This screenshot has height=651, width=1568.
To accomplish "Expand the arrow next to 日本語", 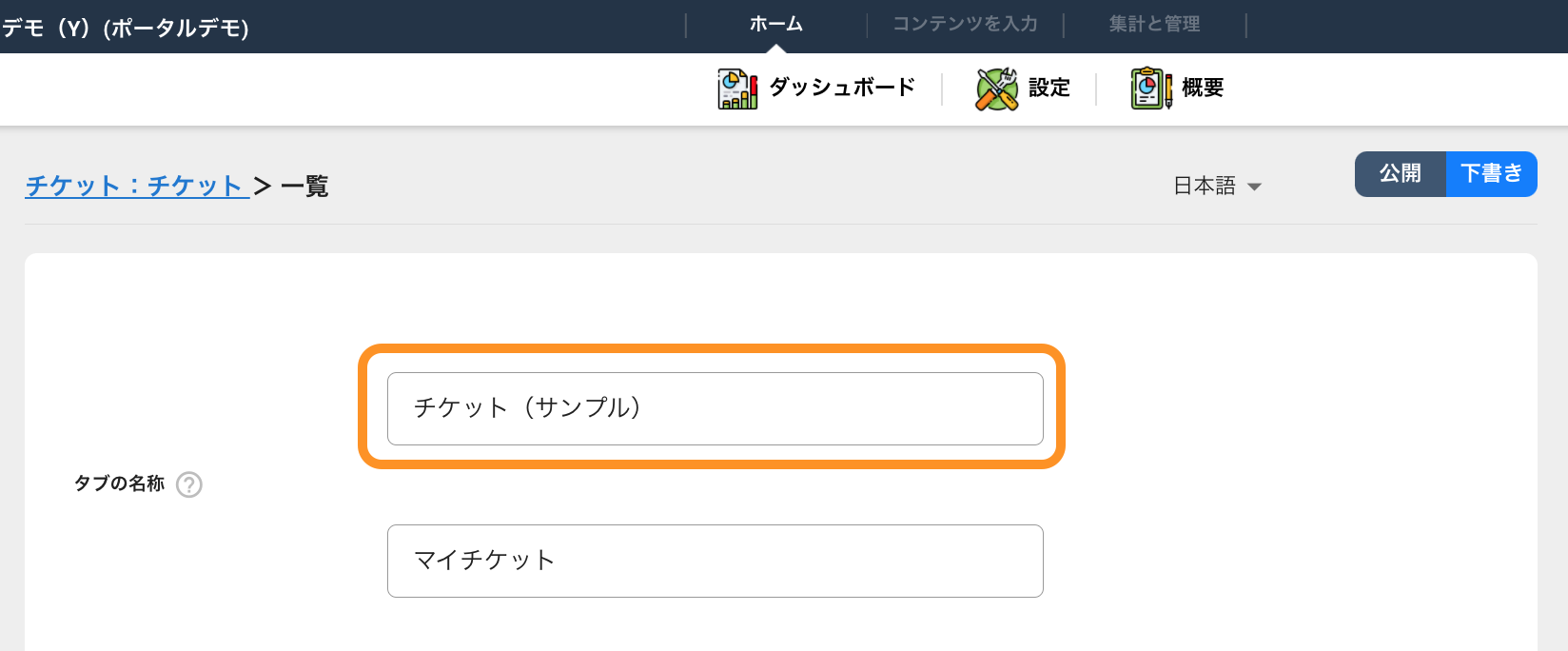I will (x=1254, y=187).
